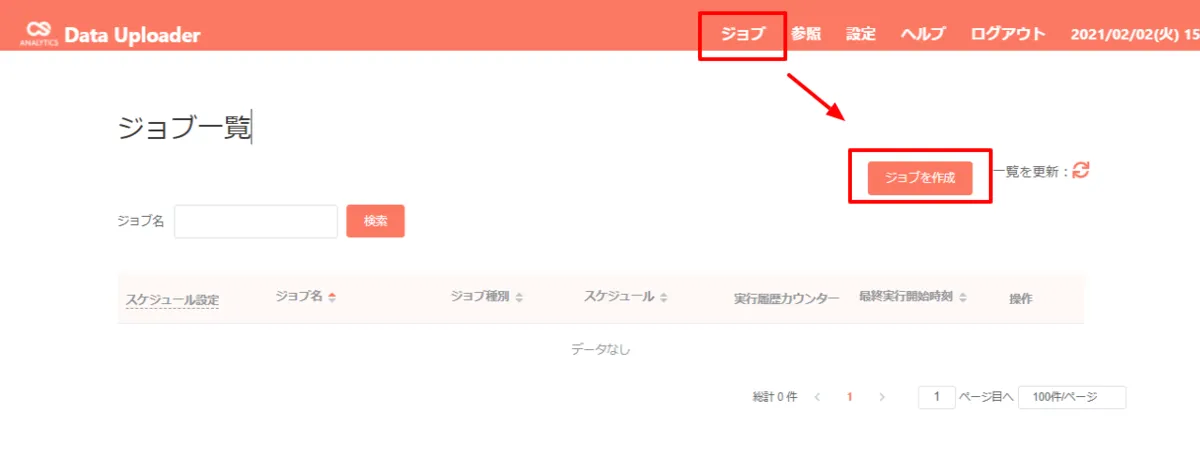Screen dimensions: 1200x474
Task: Select page 1 in pagination
Action: tap(849, 397)
